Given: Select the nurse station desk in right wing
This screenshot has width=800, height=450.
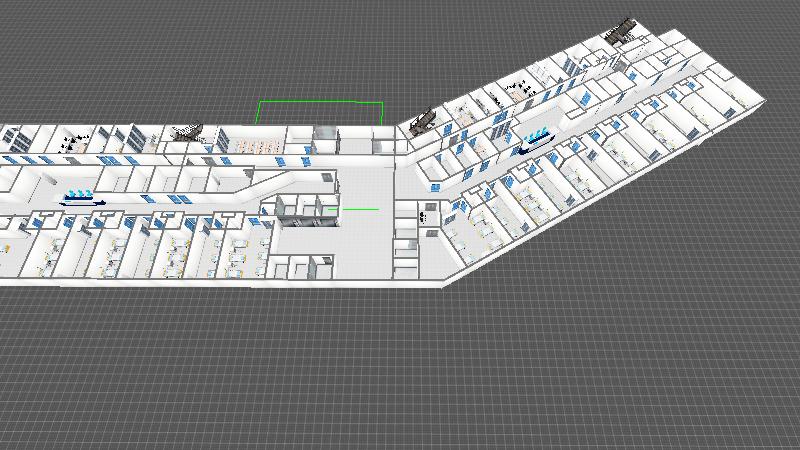Looking at the screenshot, I should click(x=536, y=139).
